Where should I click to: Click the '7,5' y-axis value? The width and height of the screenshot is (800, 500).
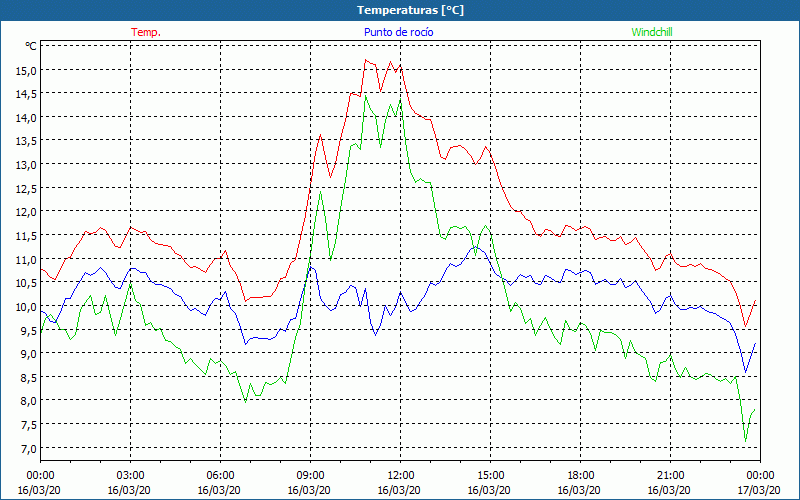tap(29, 425)
